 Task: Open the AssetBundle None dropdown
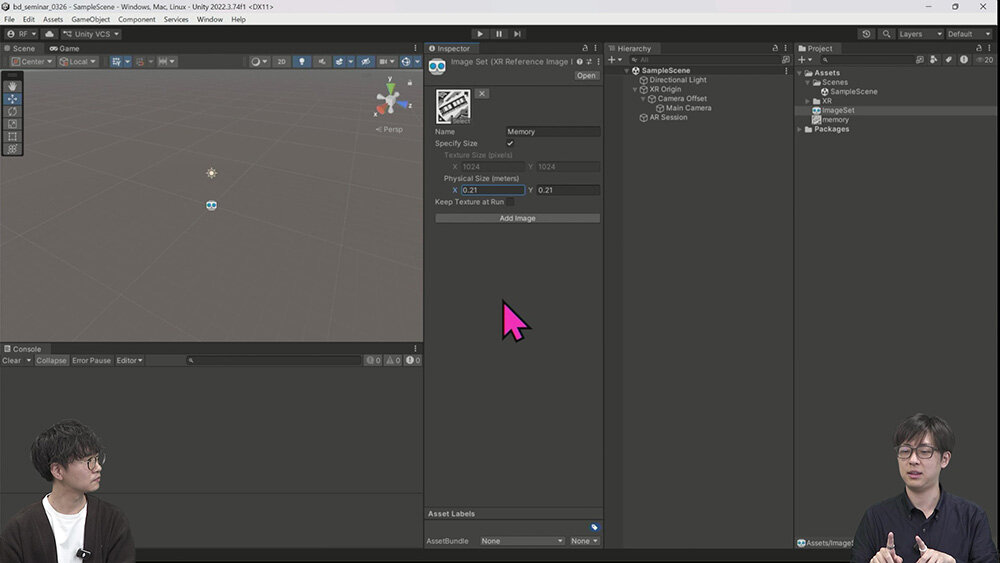(521, 541)
